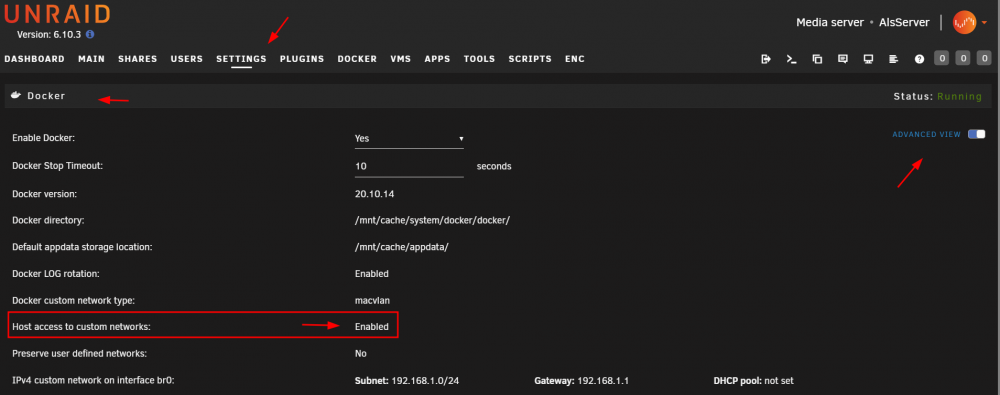Expand the orange account dropdown arrow

(x=984, y=23)
